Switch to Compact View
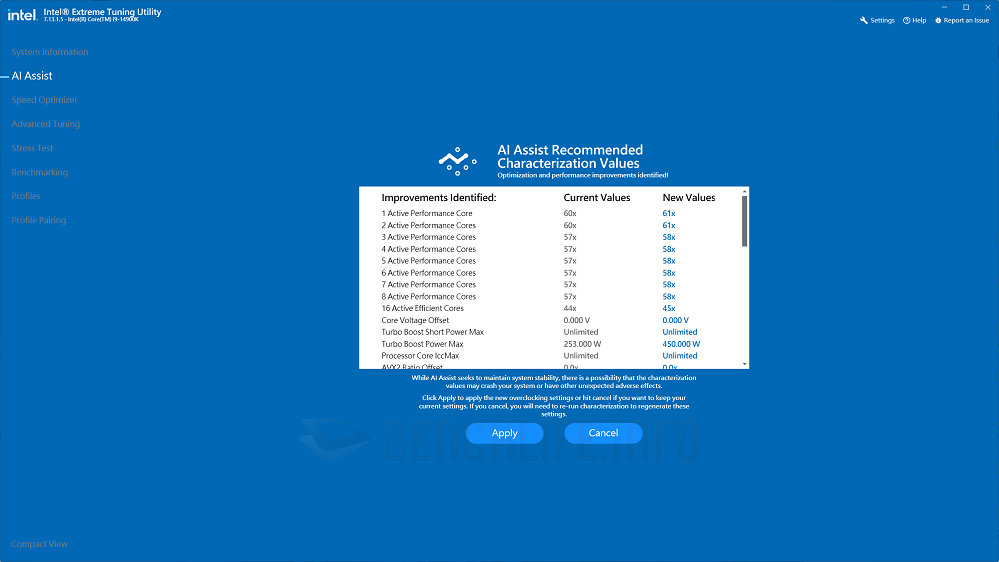 [x=39, y=544]
